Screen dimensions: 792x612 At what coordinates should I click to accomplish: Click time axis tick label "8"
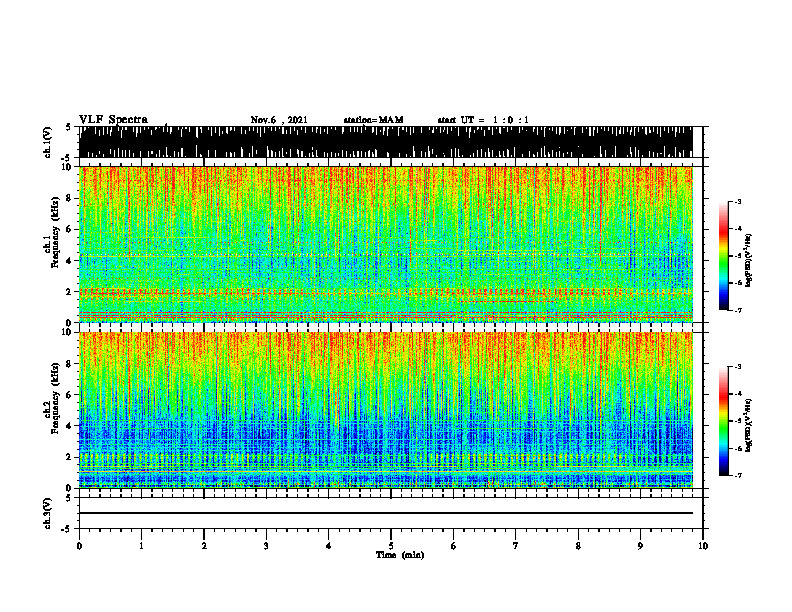coord(578,546)
